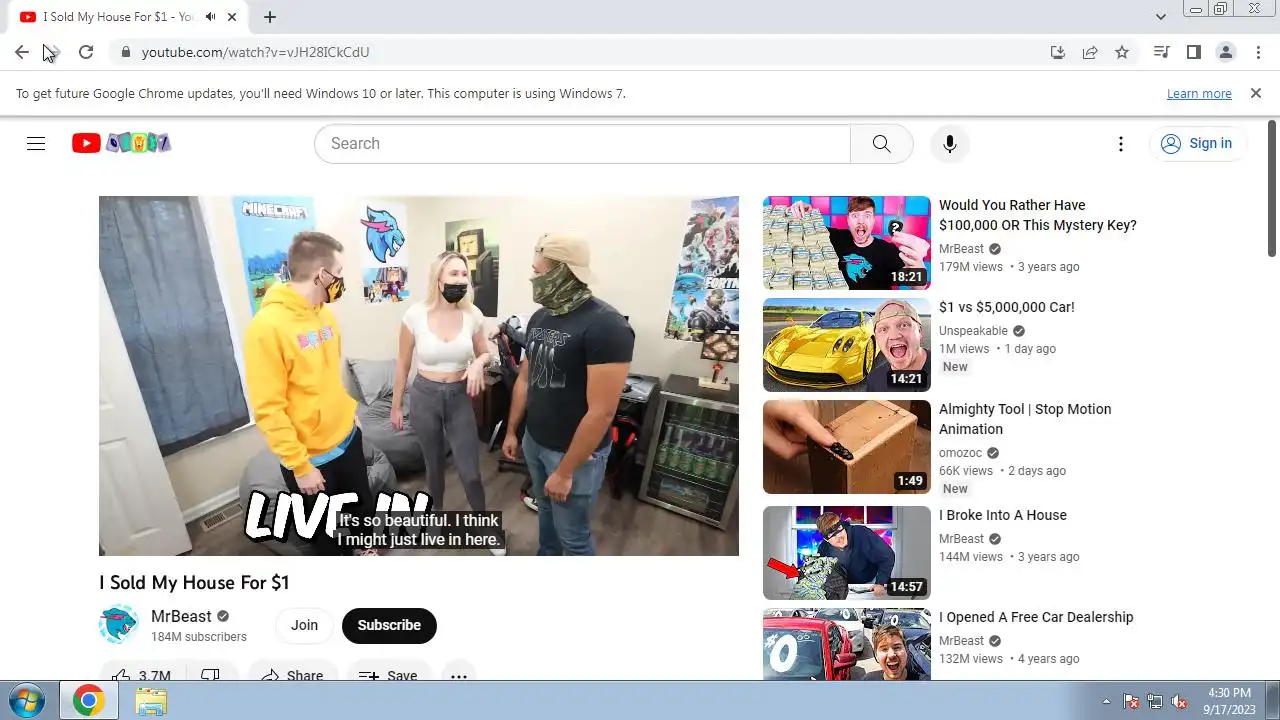Open omozoc channel name
The image size is (1280, 720).
[960, 453]
